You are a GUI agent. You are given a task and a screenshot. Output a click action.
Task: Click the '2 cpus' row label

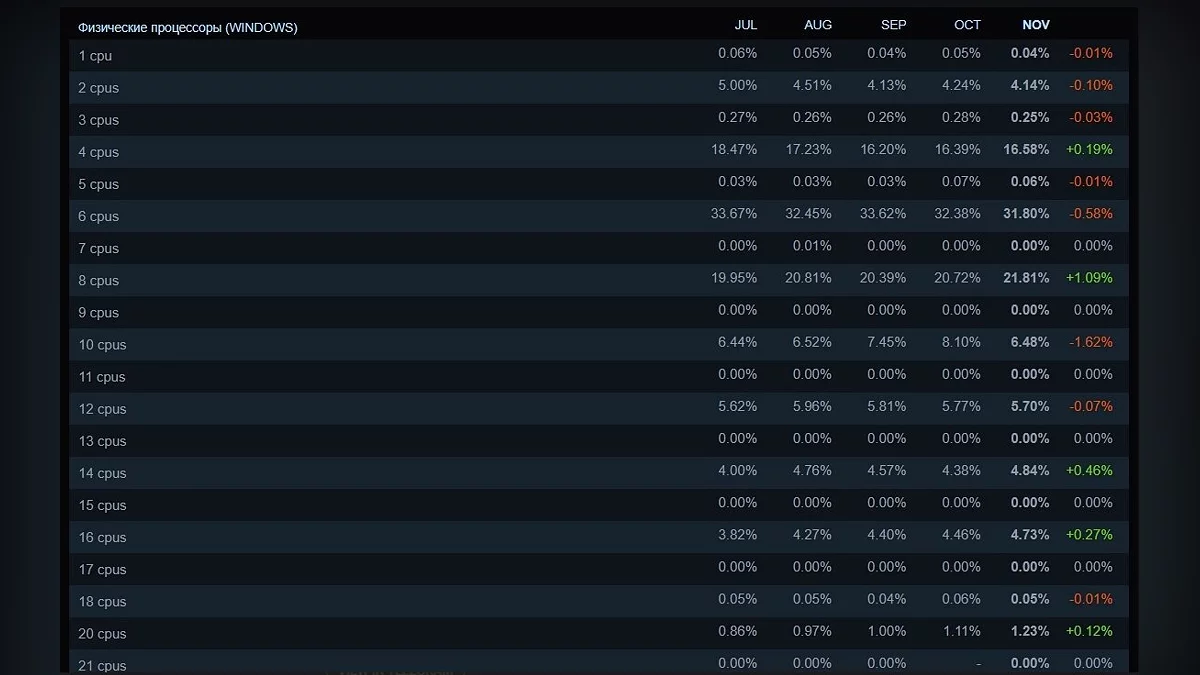(x=98, y=88)
